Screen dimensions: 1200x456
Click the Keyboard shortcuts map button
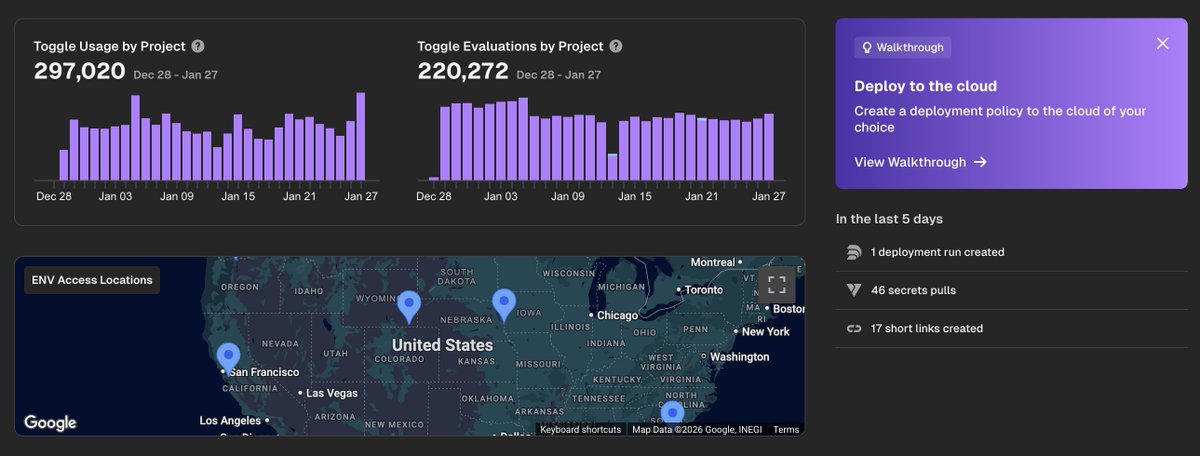580,430
